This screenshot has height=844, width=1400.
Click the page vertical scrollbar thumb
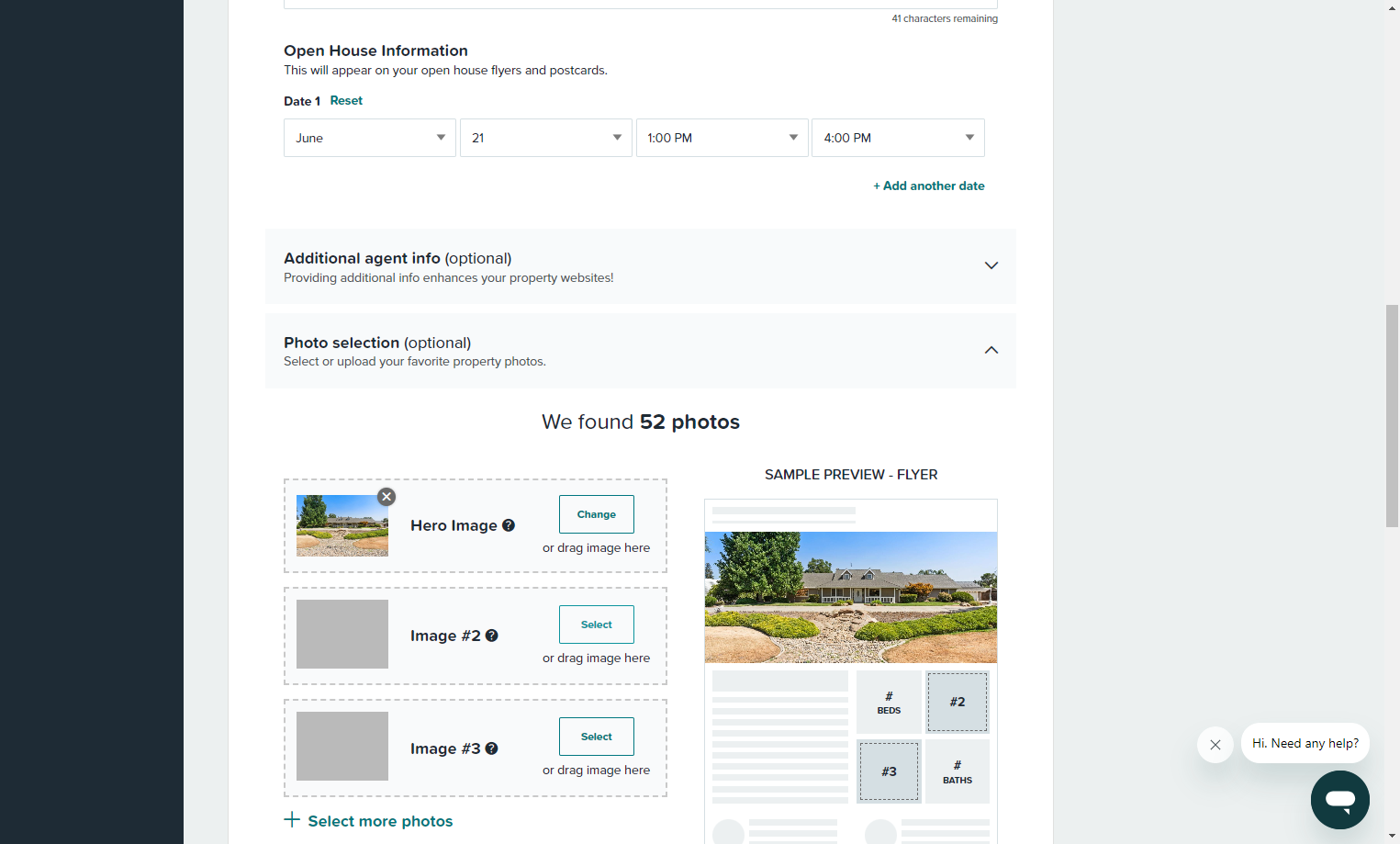1392,416
